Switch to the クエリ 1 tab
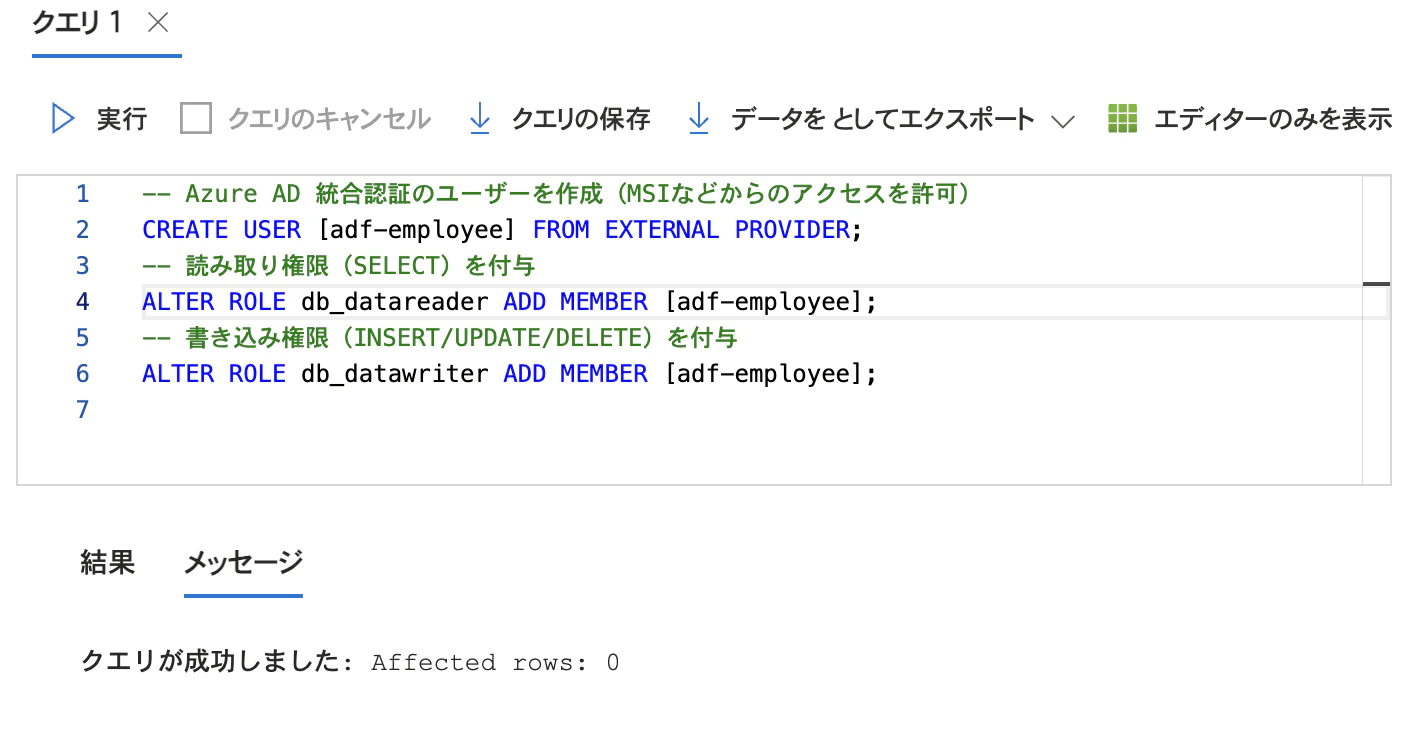Viewport: 1412px width, 734px height. 78,23
